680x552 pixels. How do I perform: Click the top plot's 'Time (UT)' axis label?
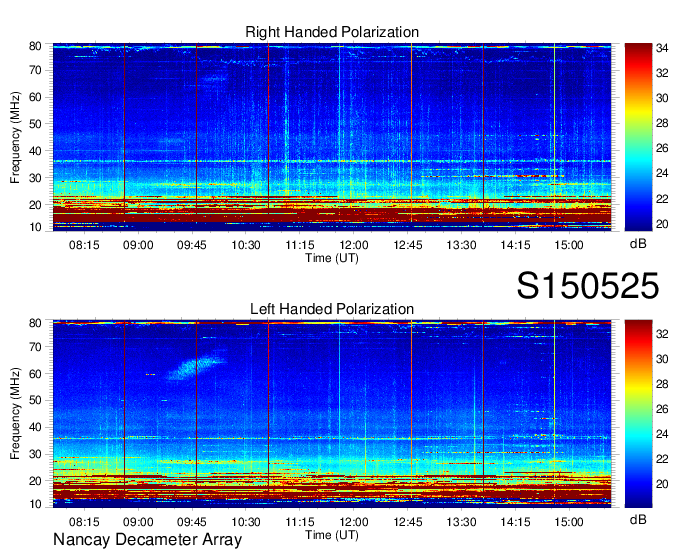(x=332, y=258)
